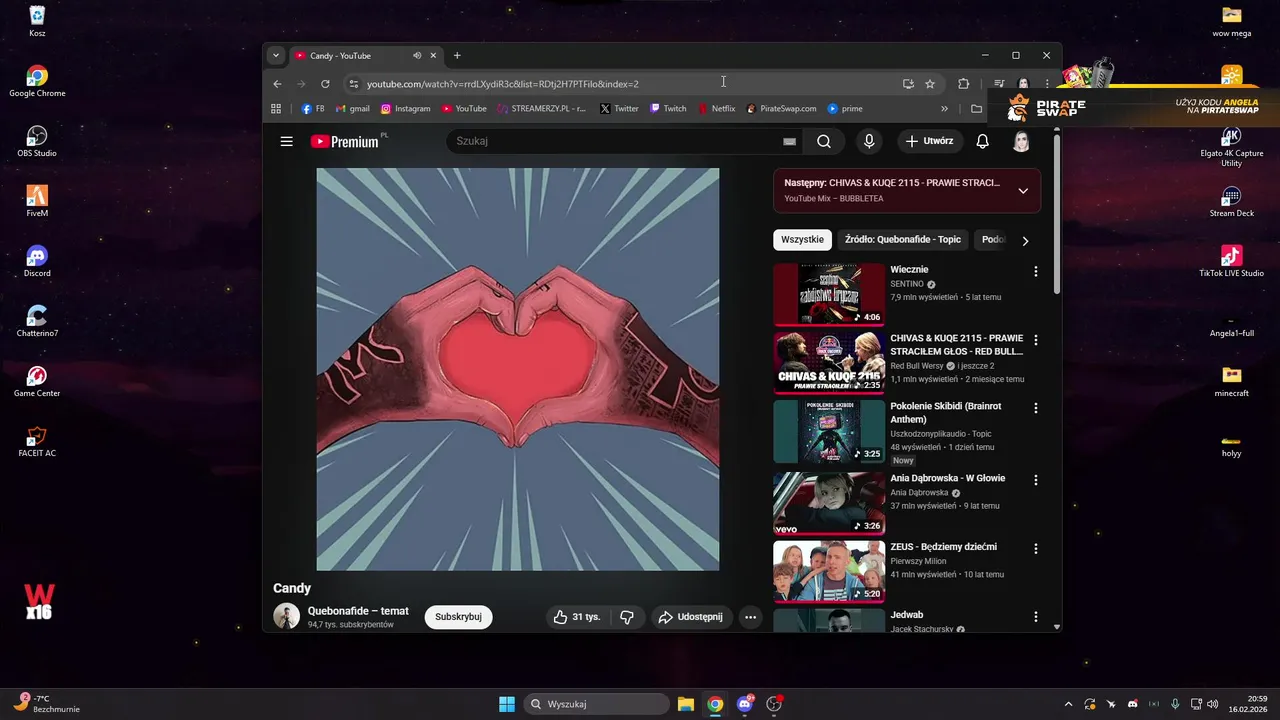Open the PirateSwap.com bookmark
Viewport: 1280px width, 720px height.
(781, 108)
